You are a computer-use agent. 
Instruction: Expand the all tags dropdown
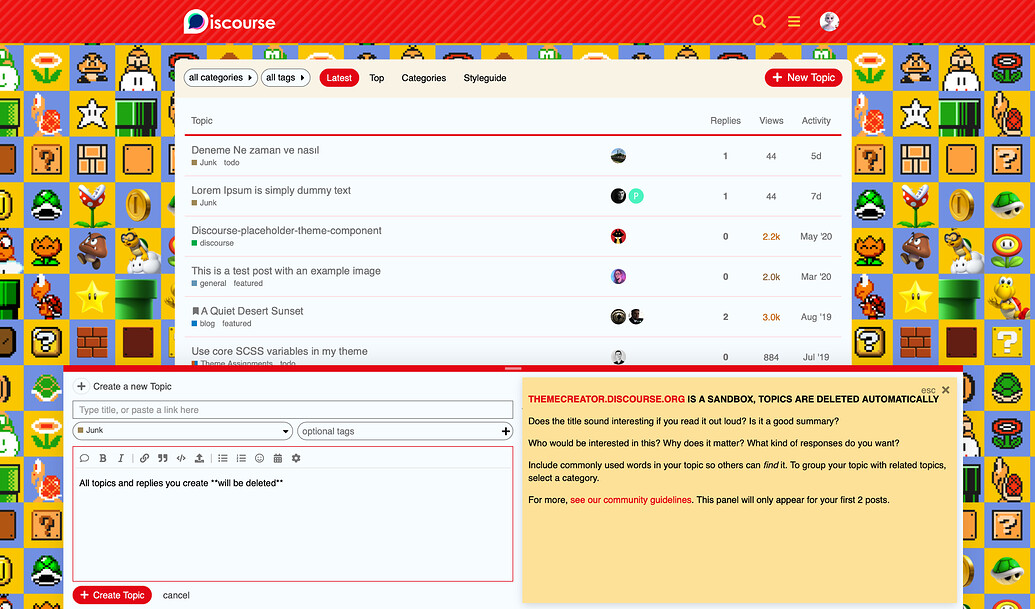click(x=285, y=77)
